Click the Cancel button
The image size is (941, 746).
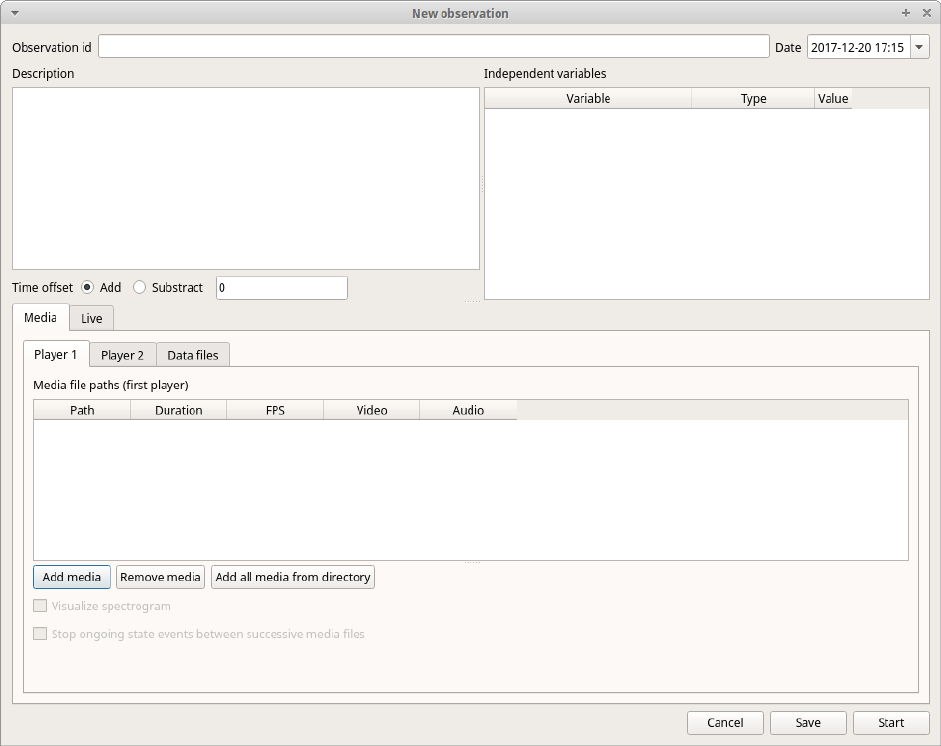tap(725, 723)
